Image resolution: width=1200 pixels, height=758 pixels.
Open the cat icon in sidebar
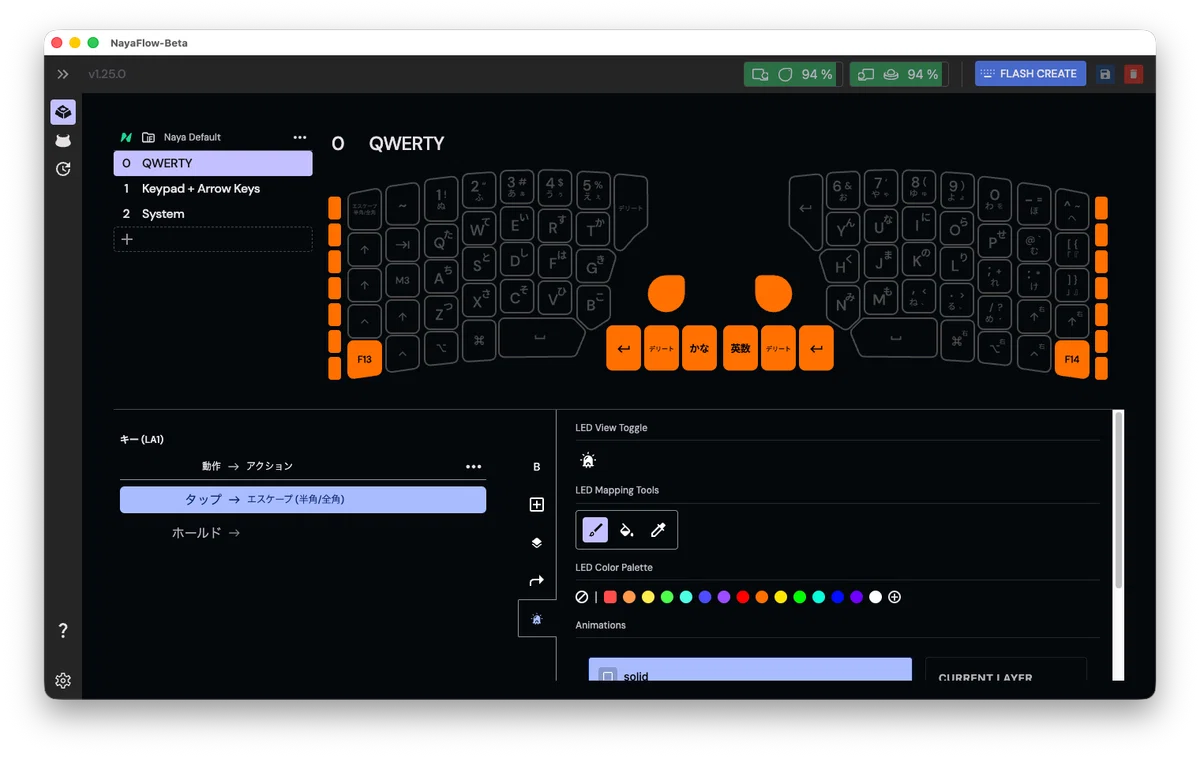[63, 141]
